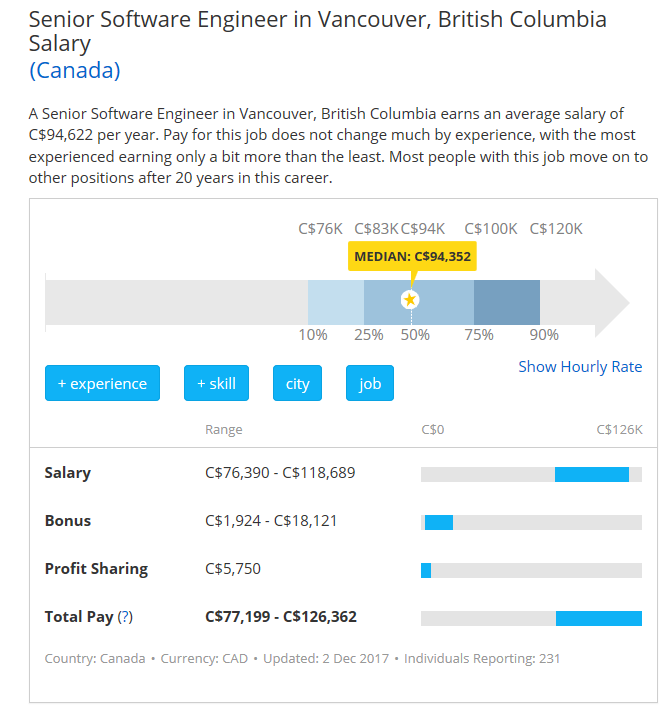The height and width of the screenshot is (716, 671).
Task: Click the '+ experience' button
Action: [102, 383]
